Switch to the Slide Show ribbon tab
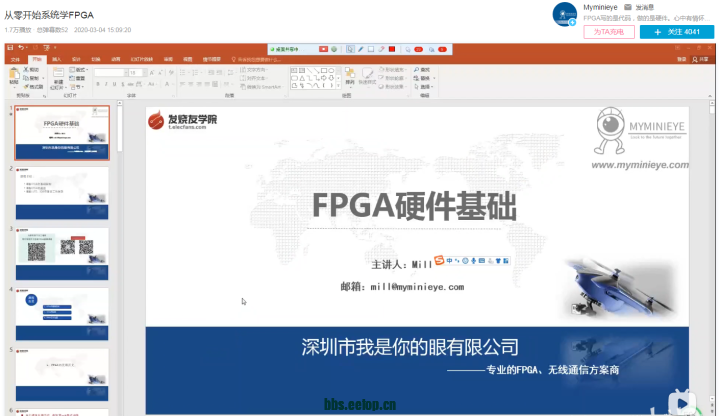The image size is (720, 416). point(141,60)
